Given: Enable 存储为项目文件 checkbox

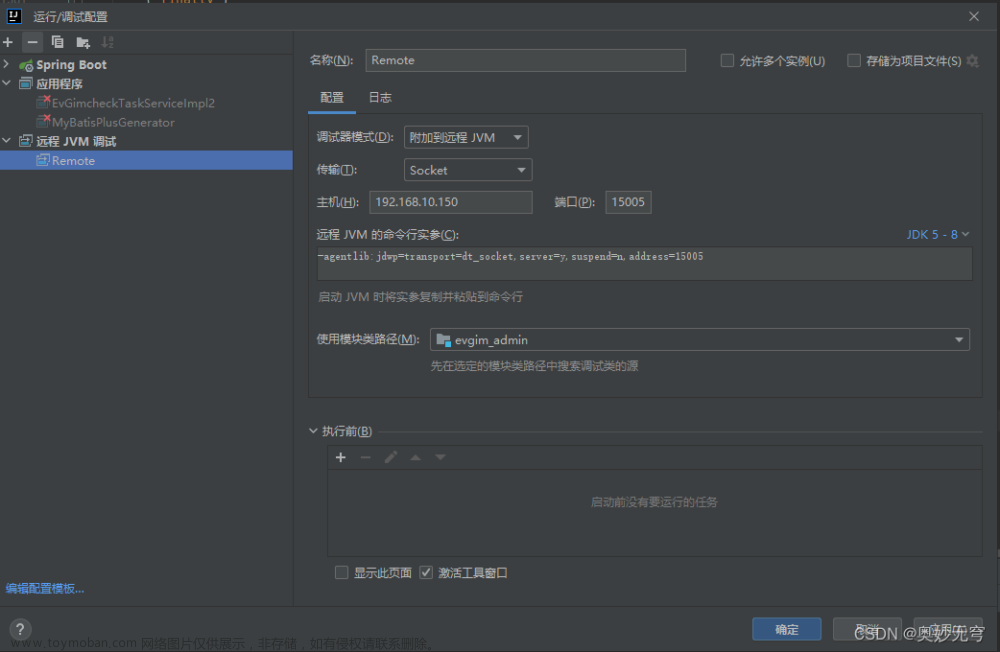Looking at the screenshot, I should pyautogui.click(x=853, y=61).
